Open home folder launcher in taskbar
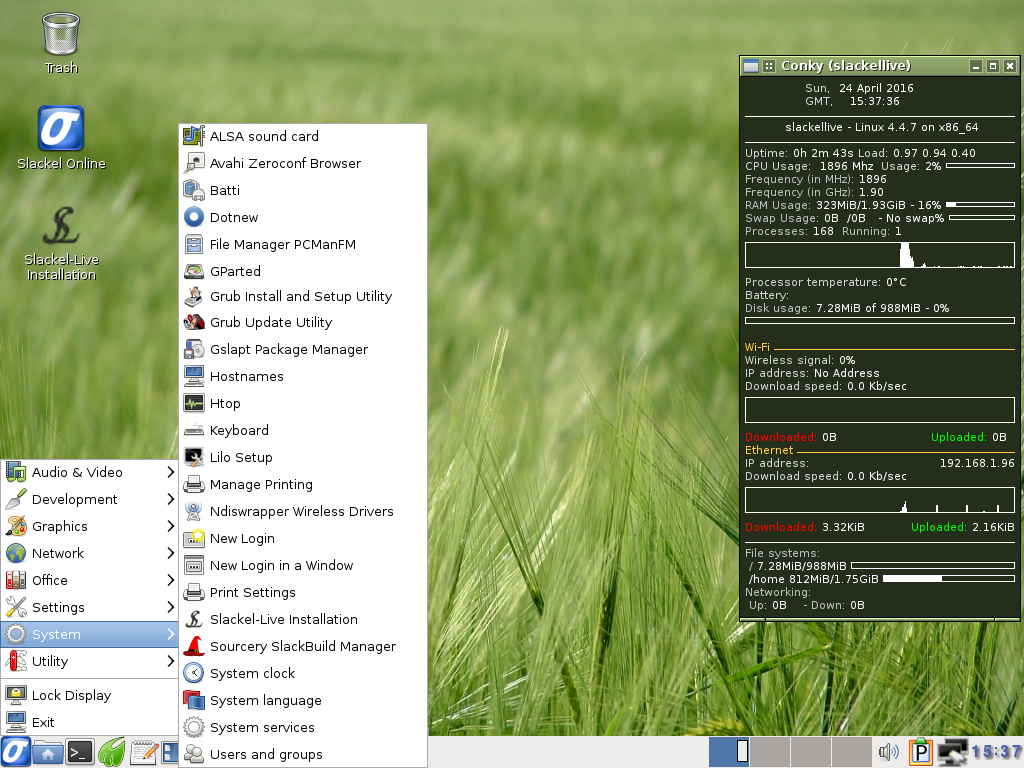Viewport: 1024px width, 768px height. (48, 753)
